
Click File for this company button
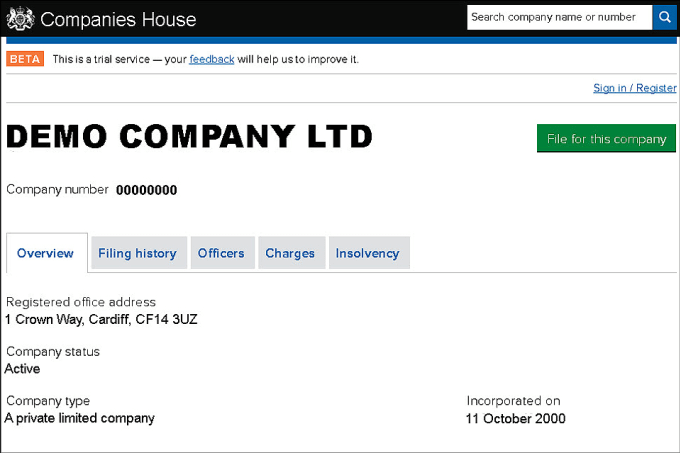[606, 138]
